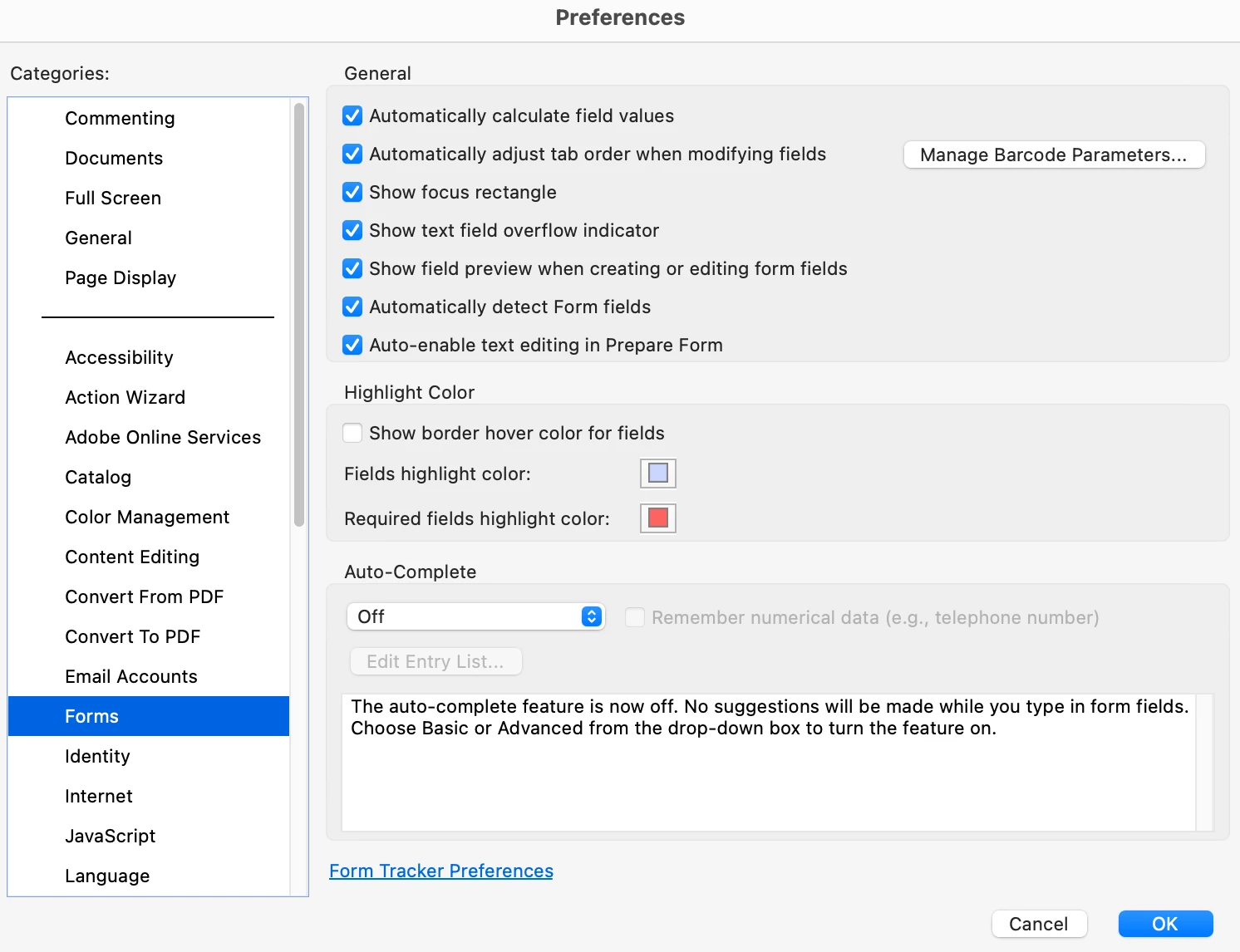Open the JavaScript preferences category
Screen dimensions: 1240x952
(x=111, y=836)
